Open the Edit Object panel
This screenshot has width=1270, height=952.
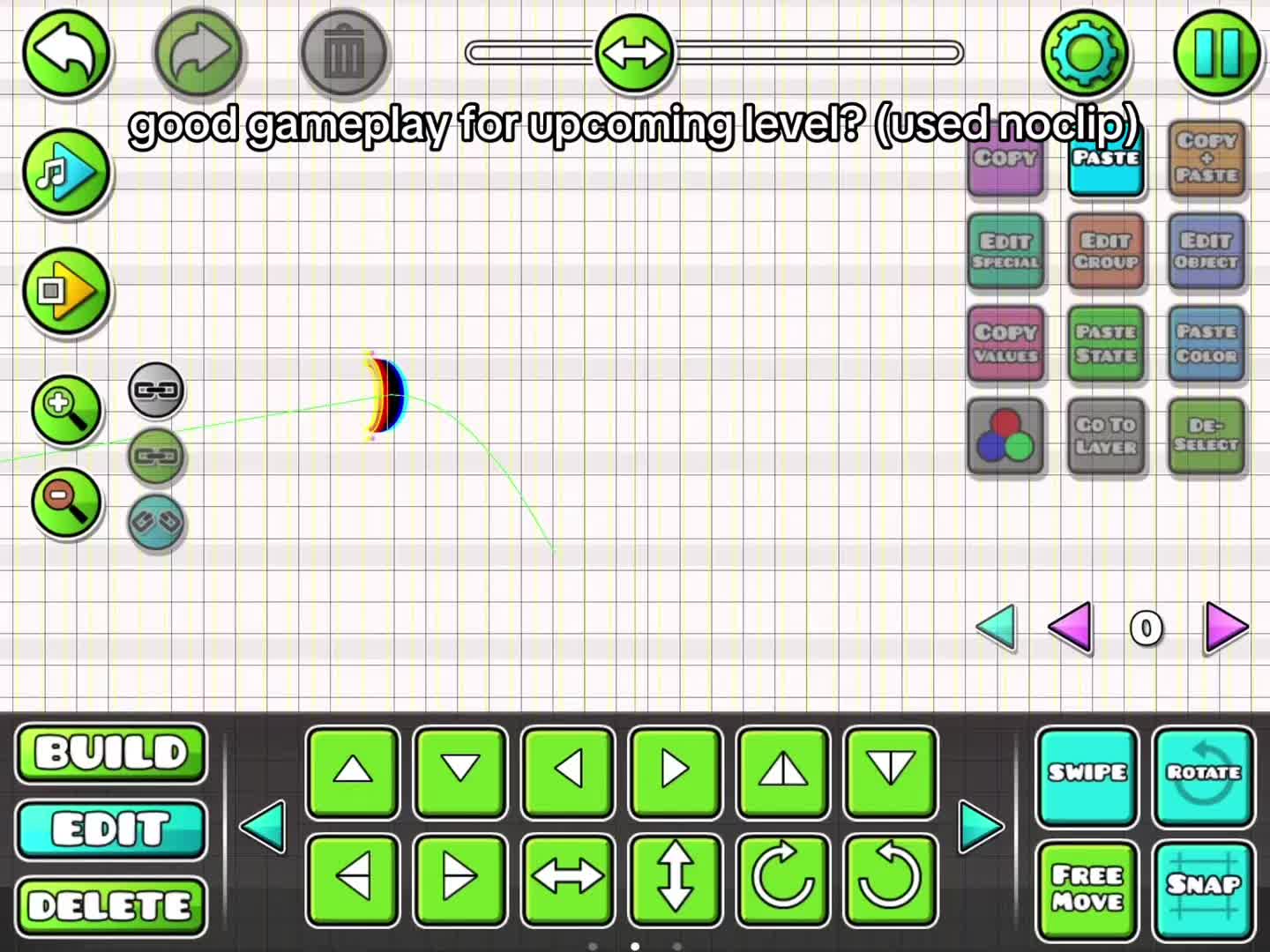click(x=1206, y=251)
